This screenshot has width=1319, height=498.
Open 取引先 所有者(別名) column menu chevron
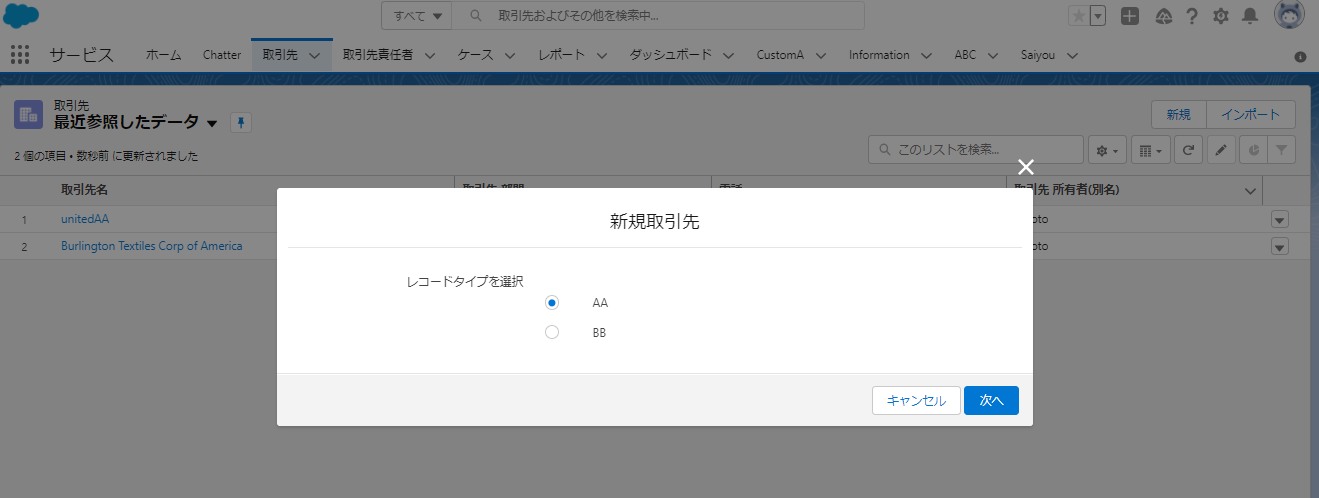(1250, 190)
